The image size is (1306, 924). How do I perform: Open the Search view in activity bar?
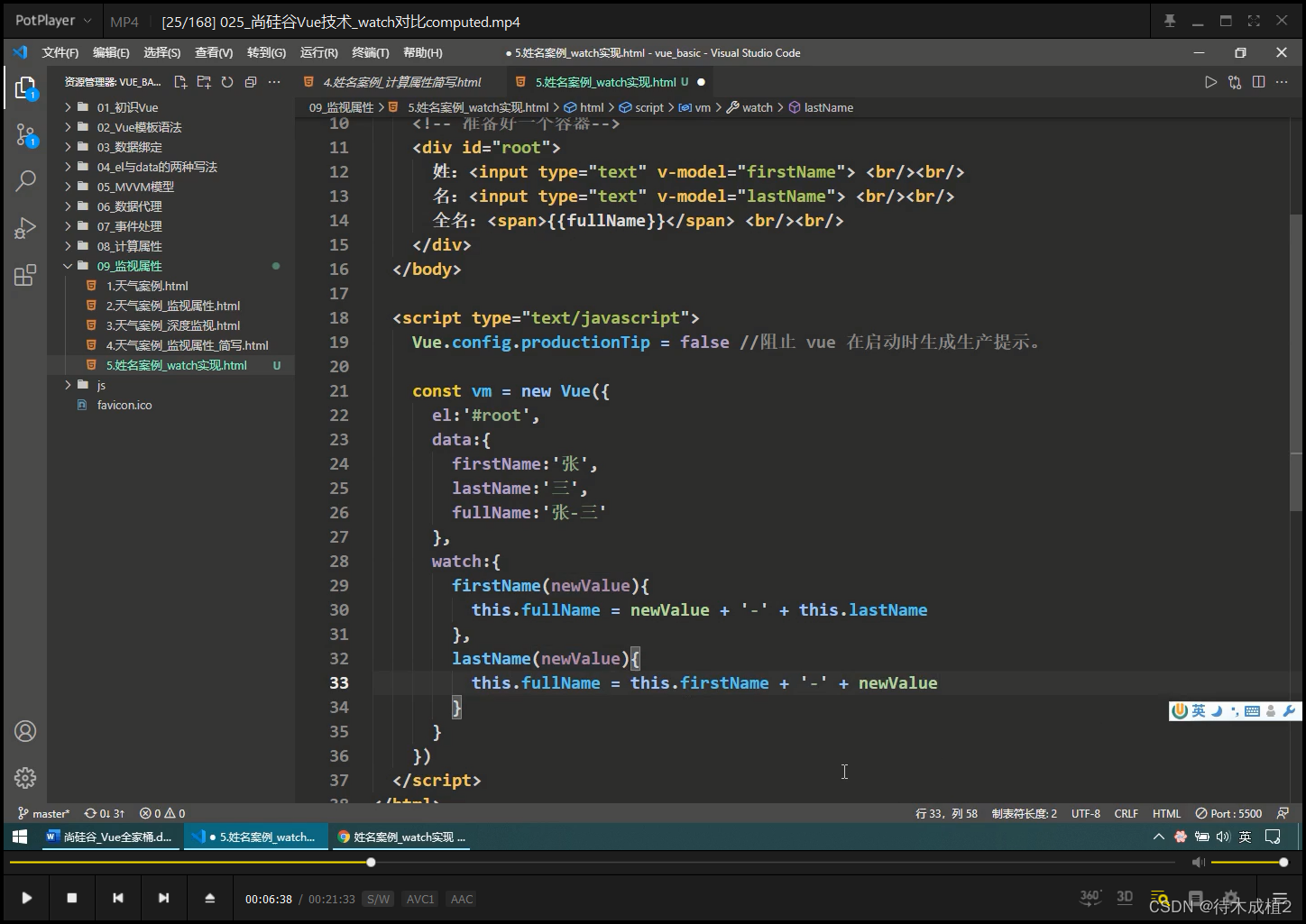coord(25,180)
